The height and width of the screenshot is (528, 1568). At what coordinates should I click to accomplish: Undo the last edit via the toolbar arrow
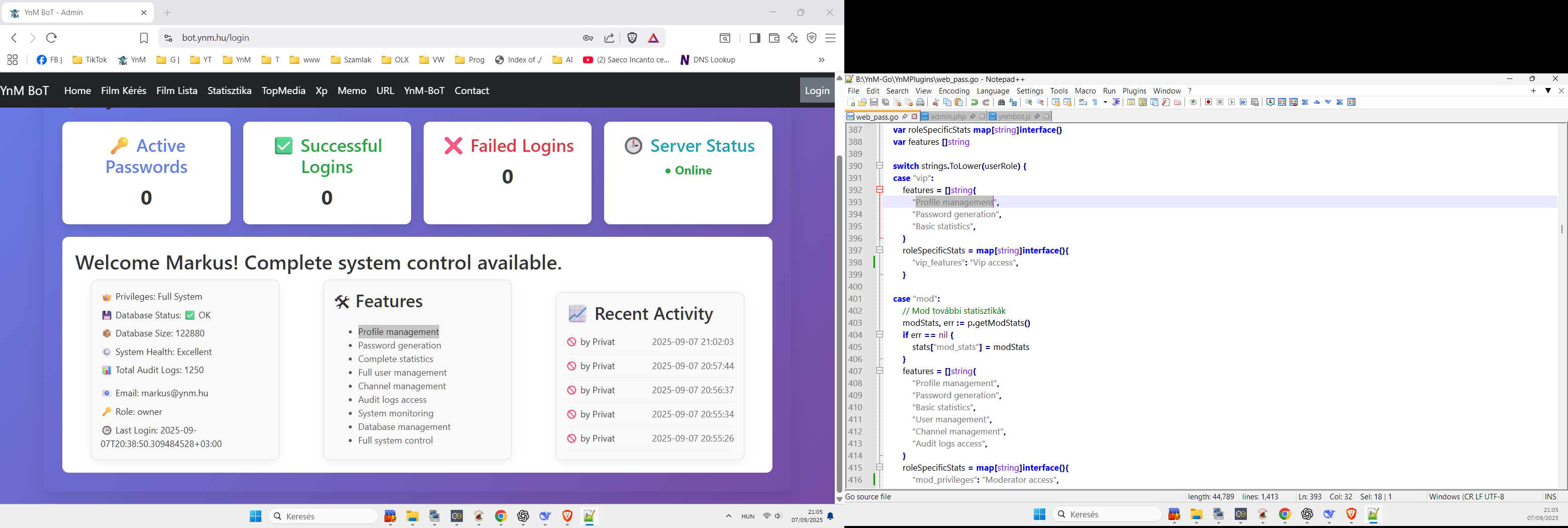coord(974,103)
